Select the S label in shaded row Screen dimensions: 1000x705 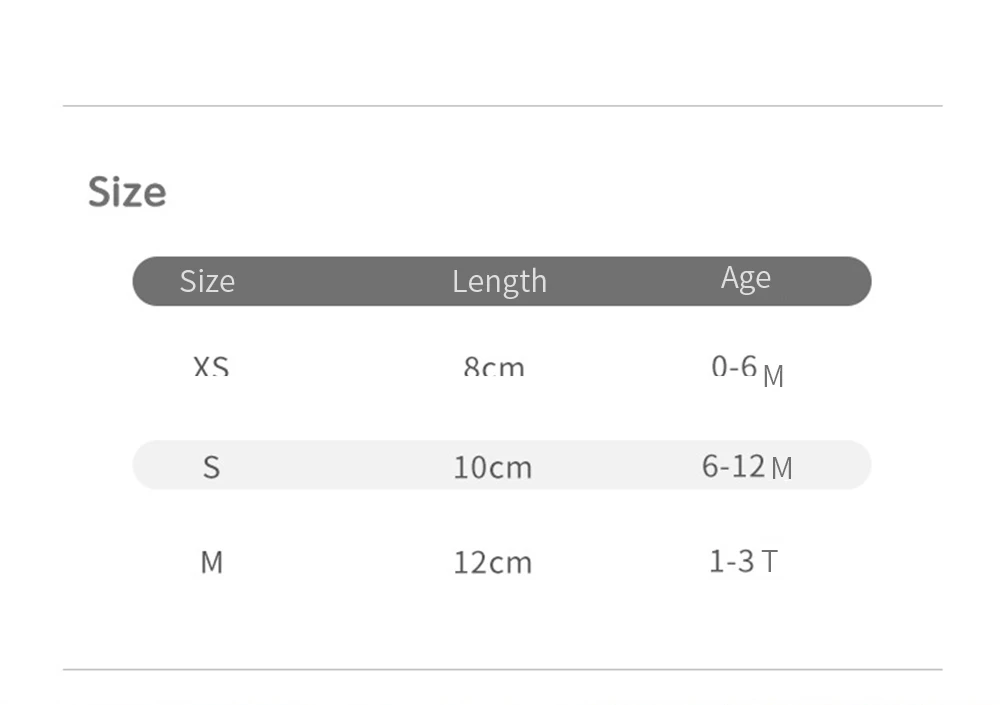click(212, 468)
